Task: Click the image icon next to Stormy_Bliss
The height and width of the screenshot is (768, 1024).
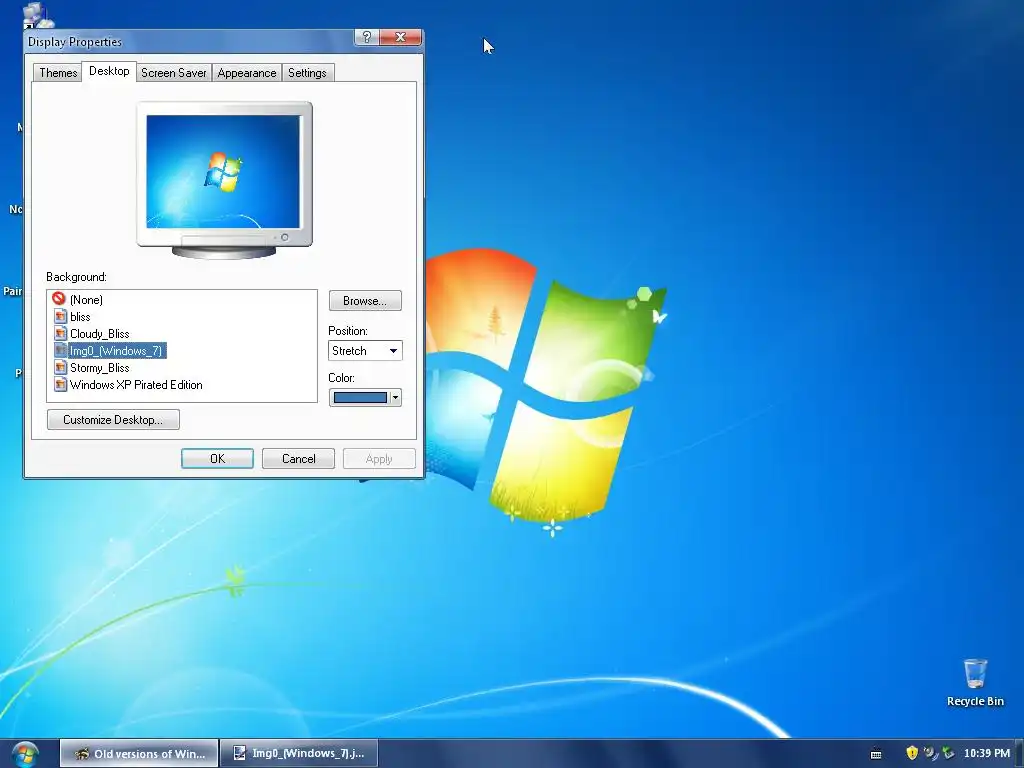Action: pos(60,368)
